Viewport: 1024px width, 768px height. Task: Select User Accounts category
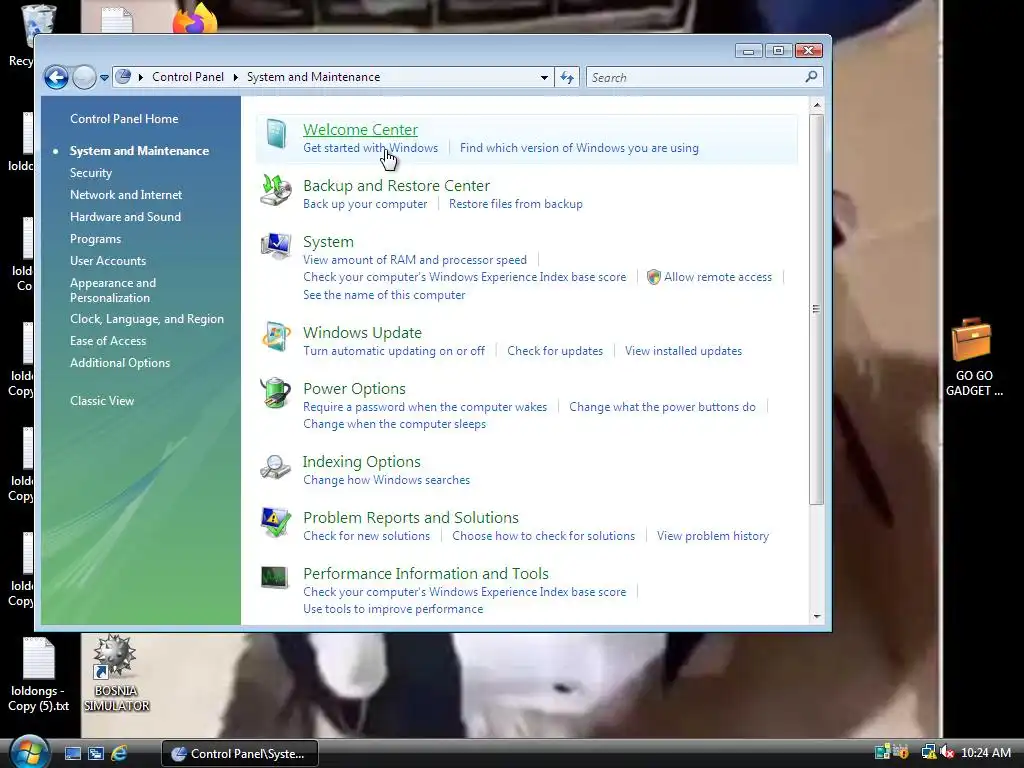point(108,261)
